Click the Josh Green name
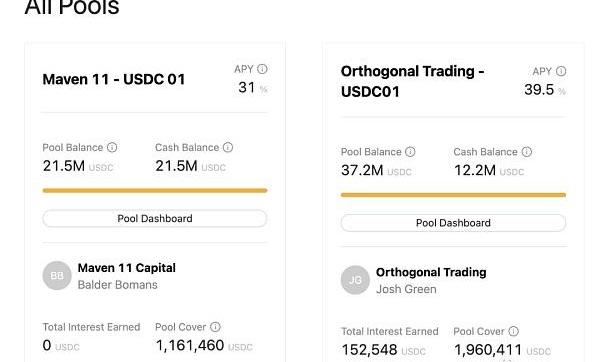Image resolution: width=600 pixels, height=362 pixels. click(x=406, y=289)
